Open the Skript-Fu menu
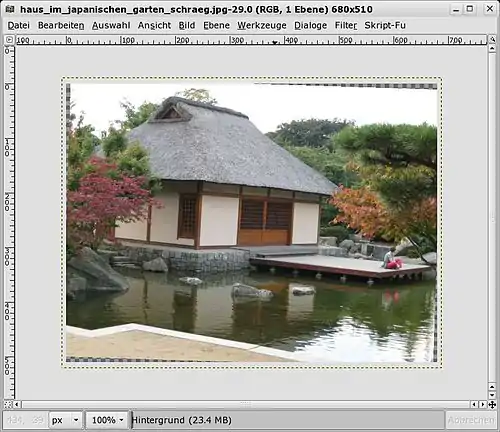Image resolution: width=500 pixels, height=432 pixels. tap(385, 25)
